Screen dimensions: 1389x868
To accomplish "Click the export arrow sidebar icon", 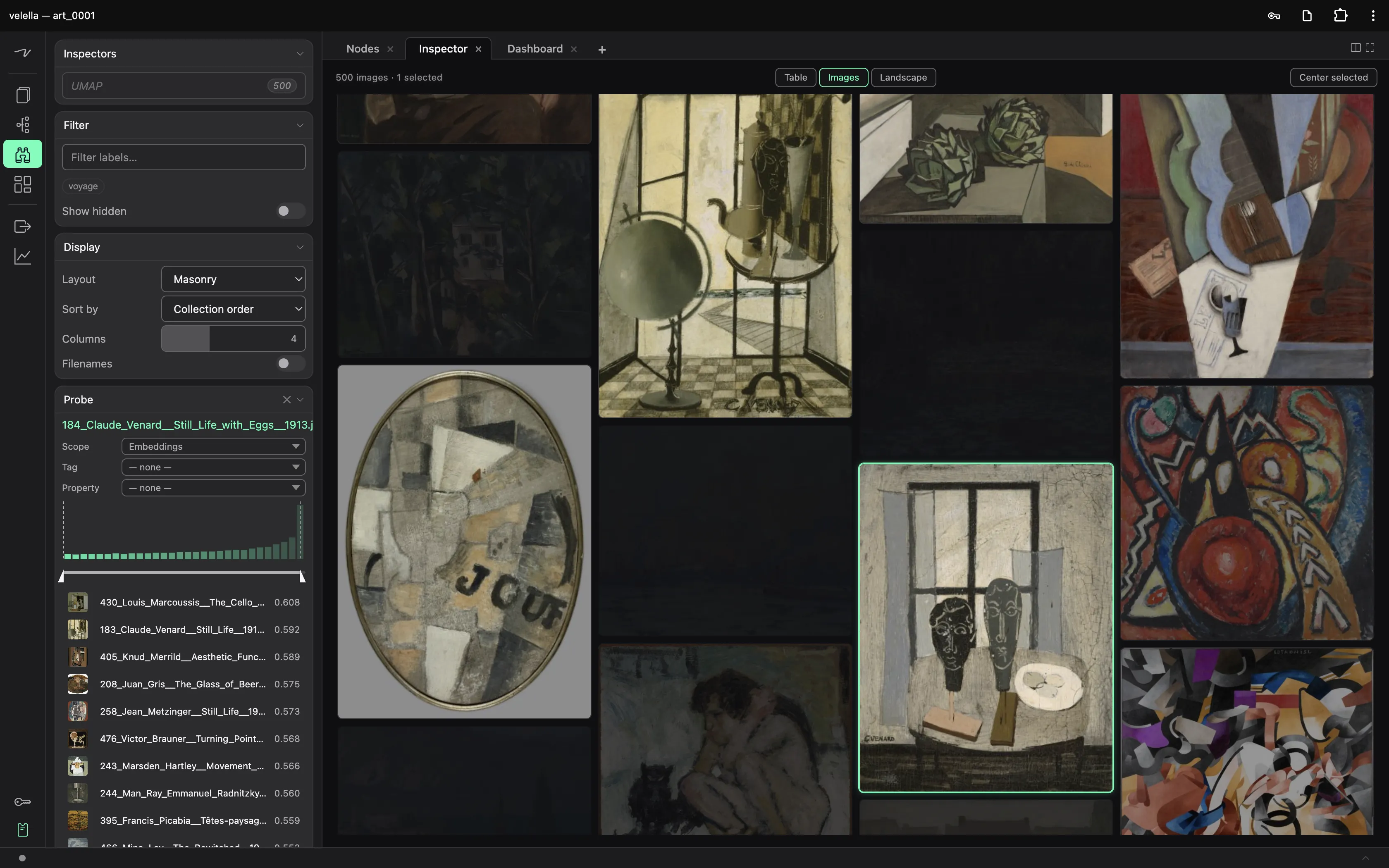I will 22,227.
